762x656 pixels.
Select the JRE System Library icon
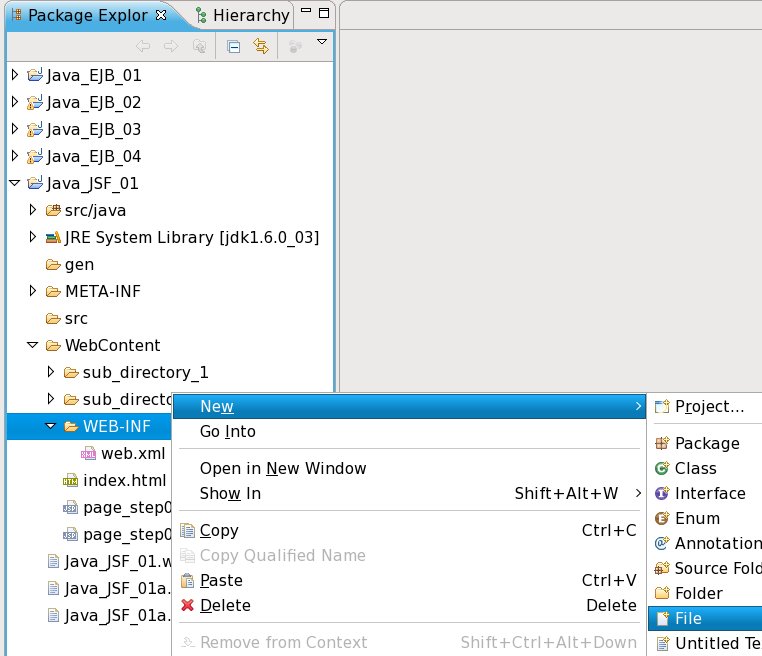53,238
